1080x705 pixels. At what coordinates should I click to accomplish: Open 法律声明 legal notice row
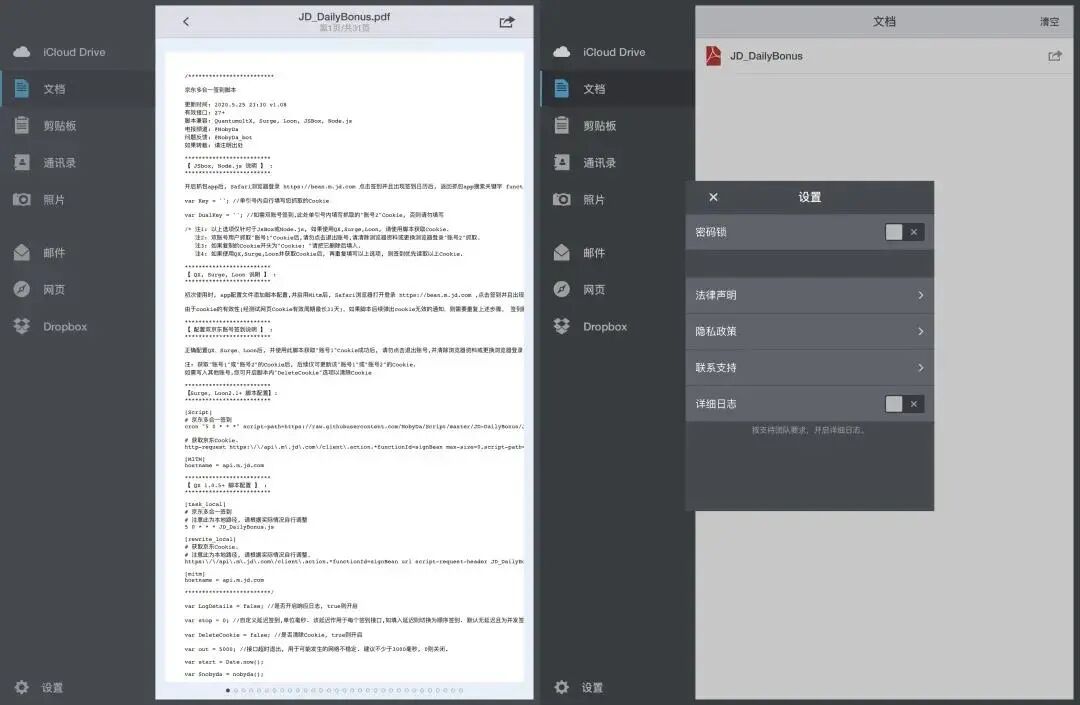click(x=810, y=295)
